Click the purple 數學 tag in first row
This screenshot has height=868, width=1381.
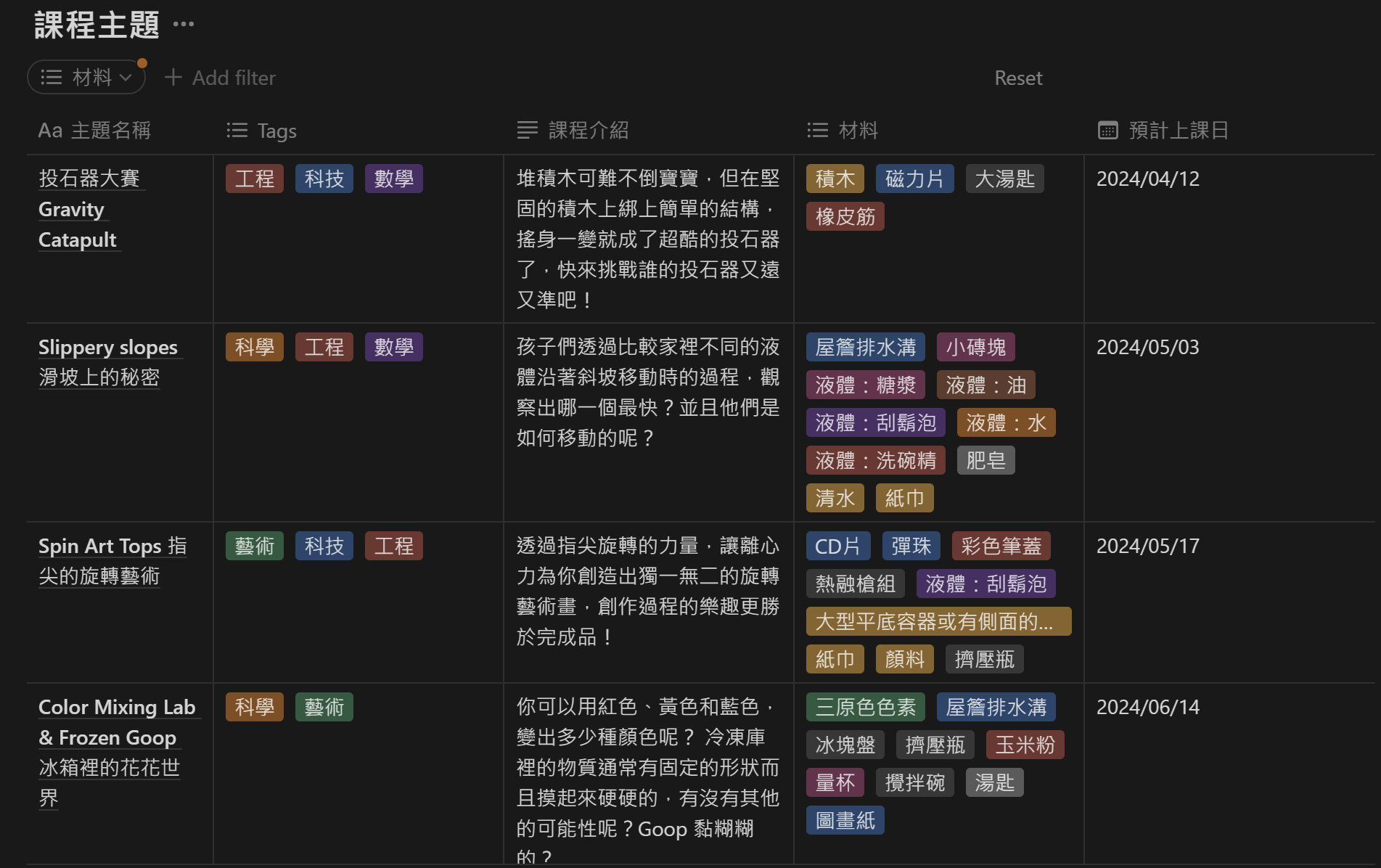[393, 179]
